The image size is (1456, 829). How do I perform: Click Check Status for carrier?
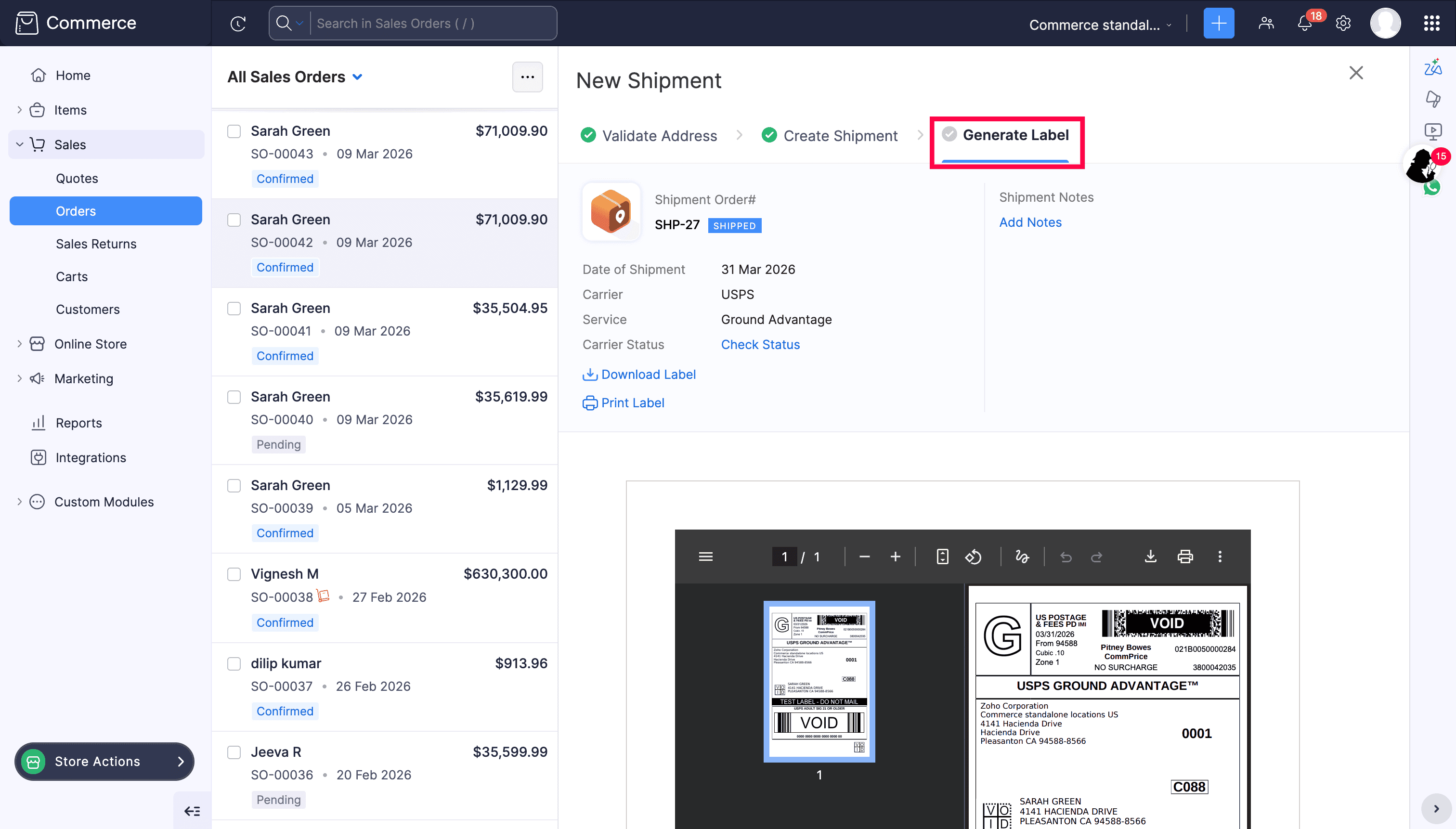760,345
